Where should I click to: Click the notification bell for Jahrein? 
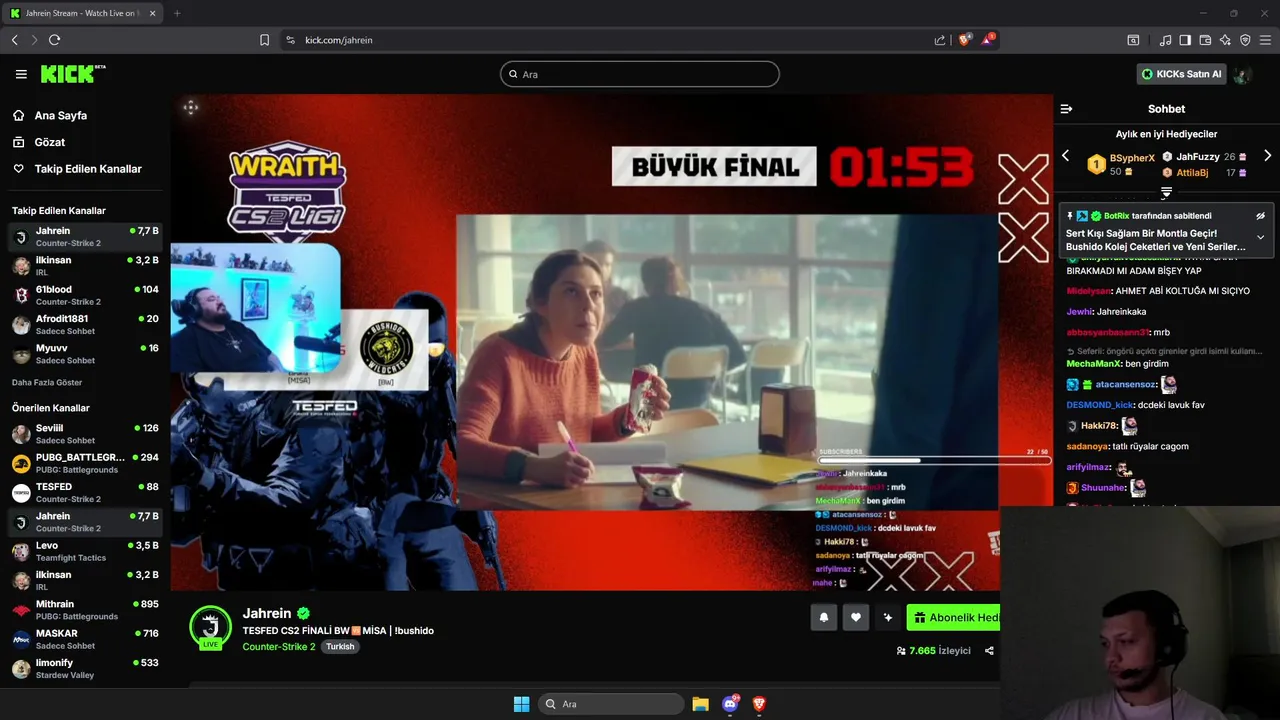pyautogui.click(x=824, y=618)
